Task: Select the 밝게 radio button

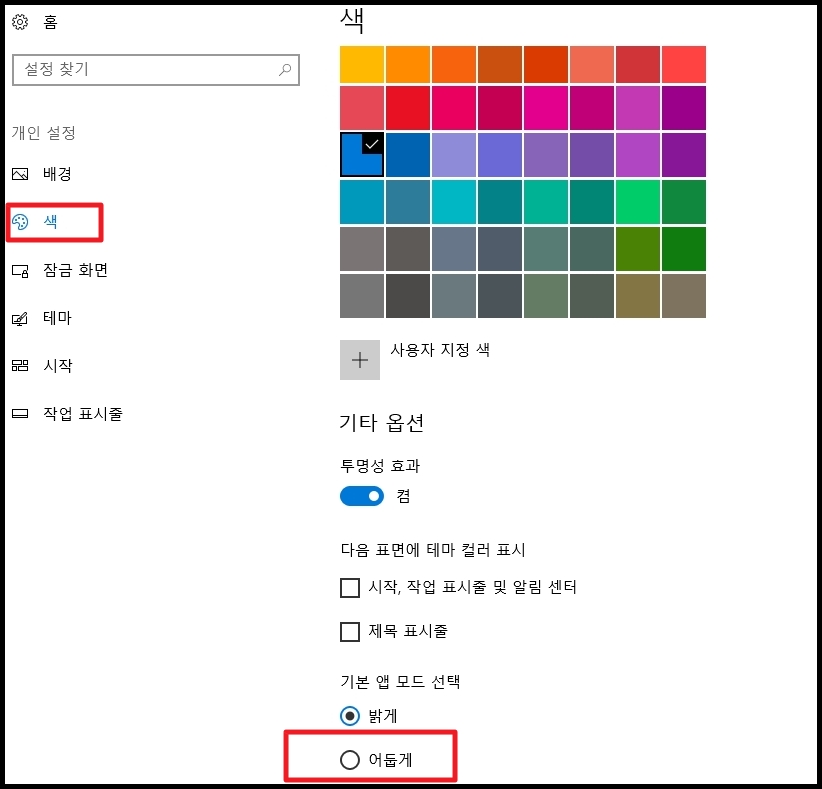Action: 350,716
